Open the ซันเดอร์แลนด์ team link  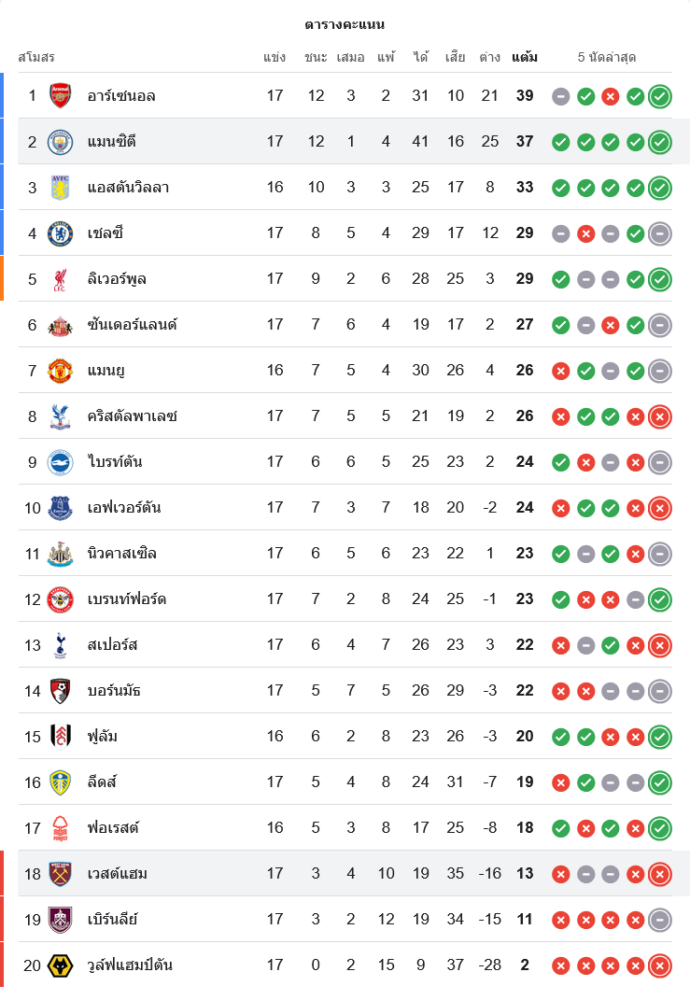(x=134, y=325)
